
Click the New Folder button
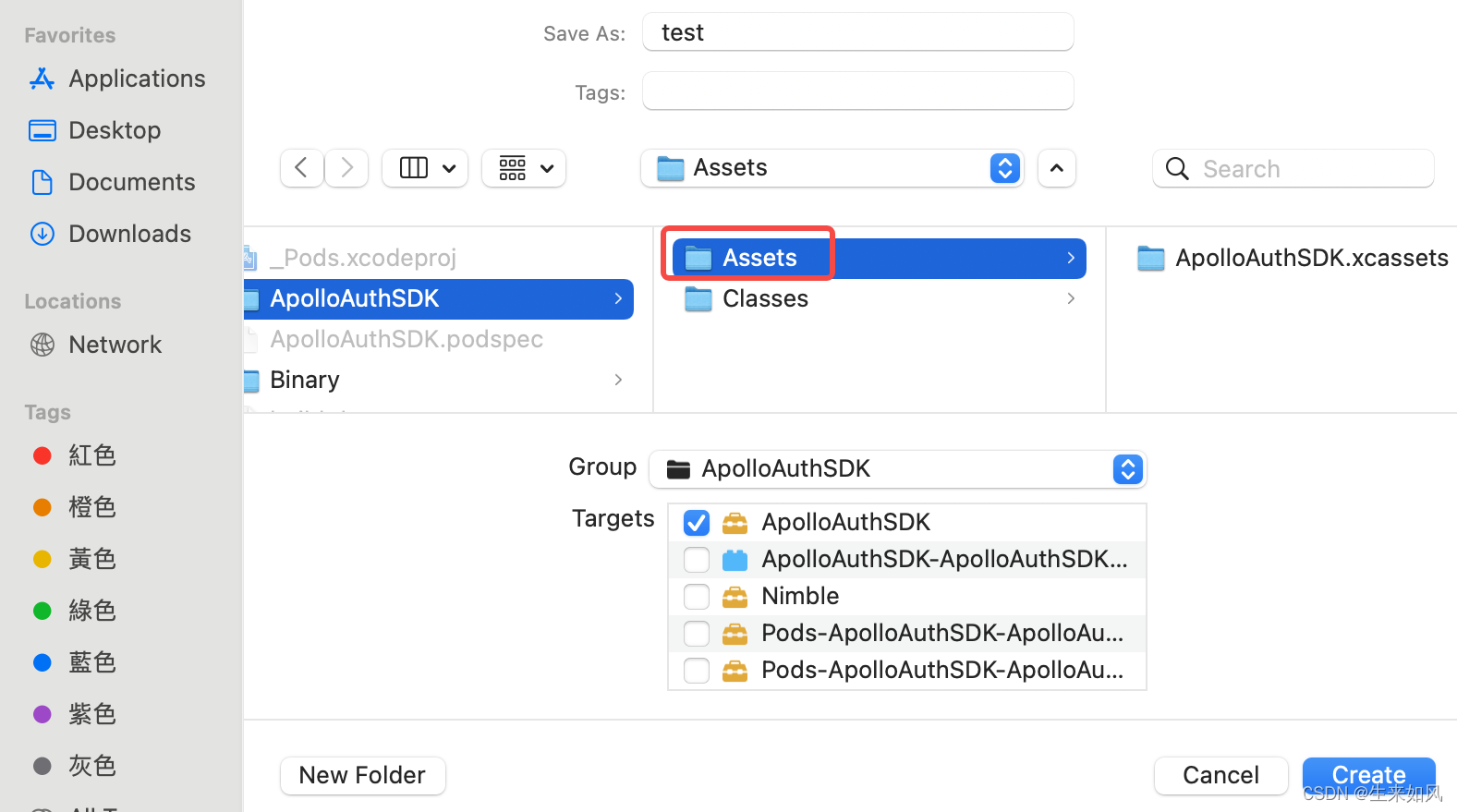pos(363,775)
